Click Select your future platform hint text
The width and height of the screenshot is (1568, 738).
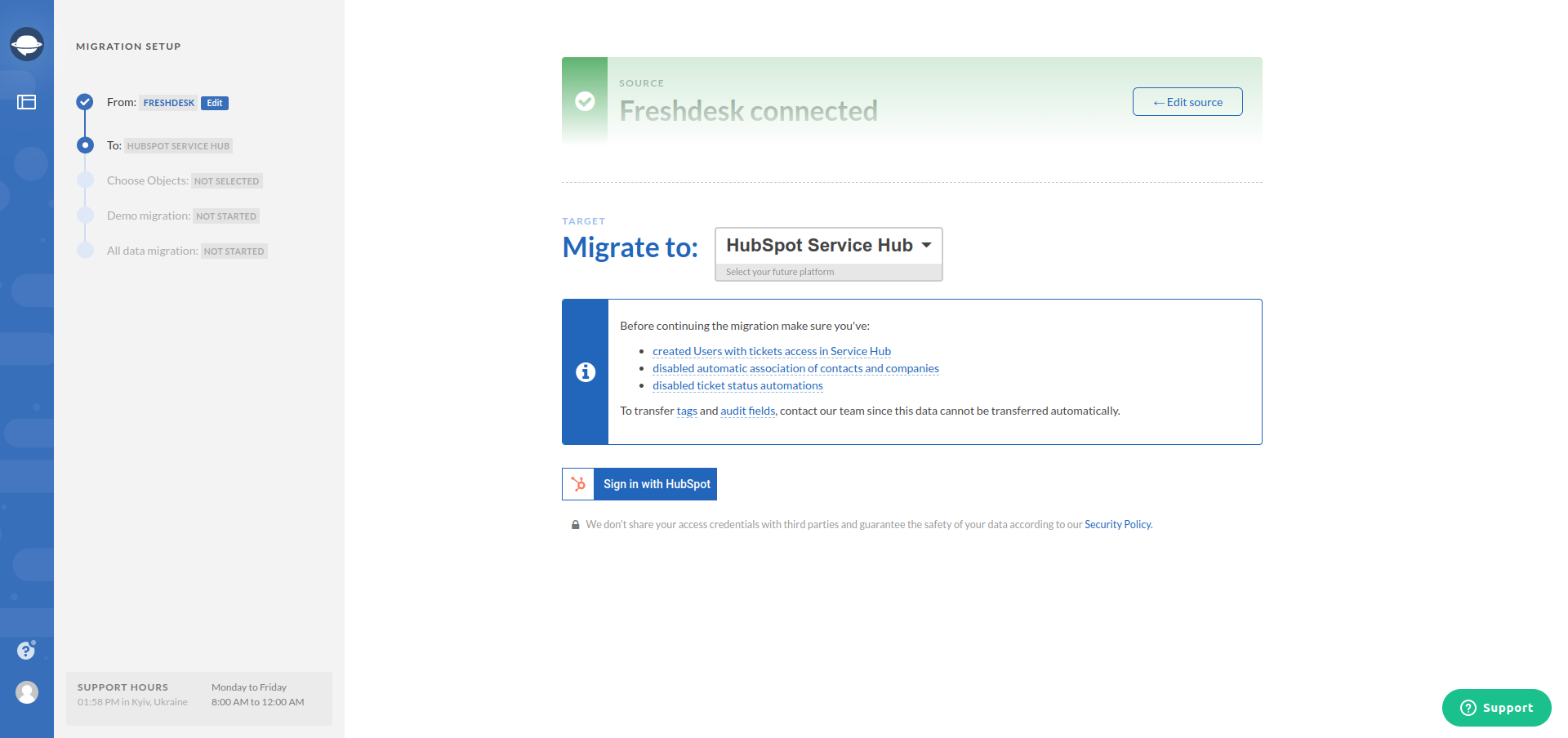(x=780, y=272)
